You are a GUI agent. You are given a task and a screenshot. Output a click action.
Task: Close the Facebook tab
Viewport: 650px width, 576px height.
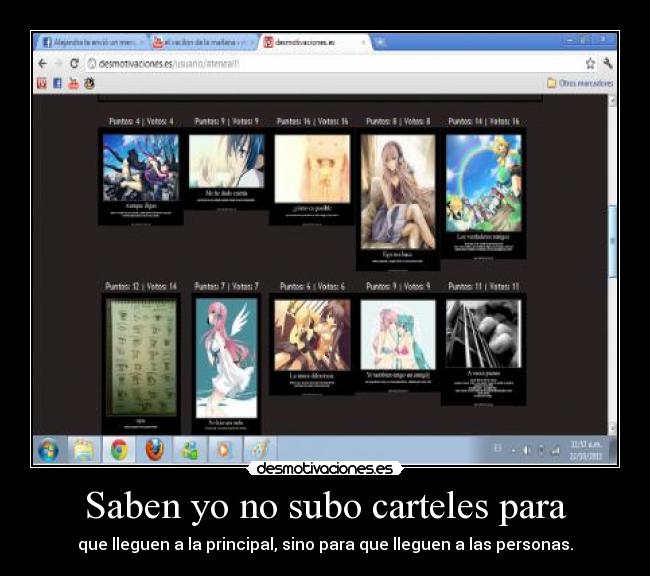pos(141,42)
